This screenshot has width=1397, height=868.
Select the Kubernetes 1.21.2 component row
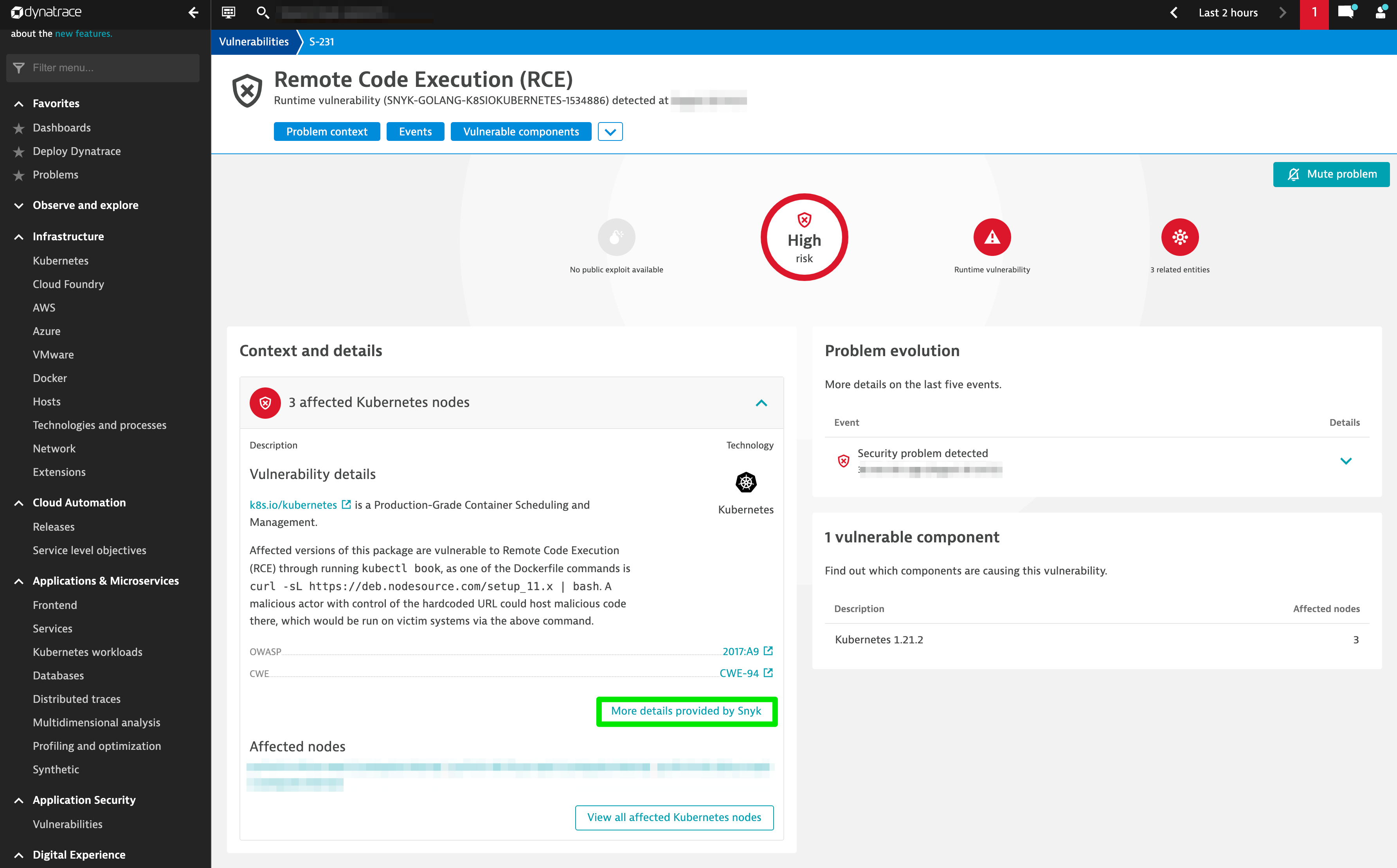[x=1097, y=639]
